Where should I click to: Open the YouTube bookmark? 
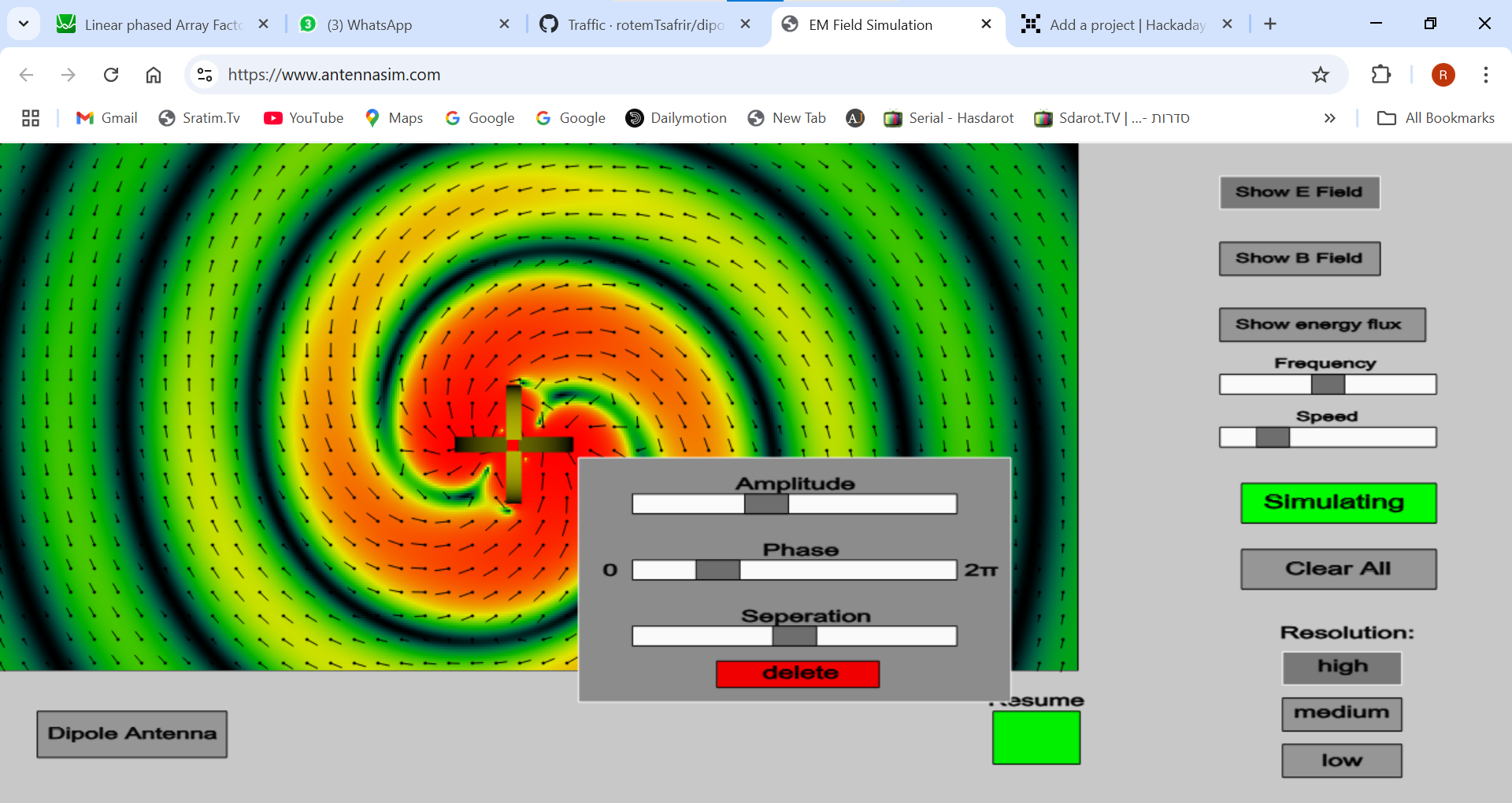click(x=303, y=118)
